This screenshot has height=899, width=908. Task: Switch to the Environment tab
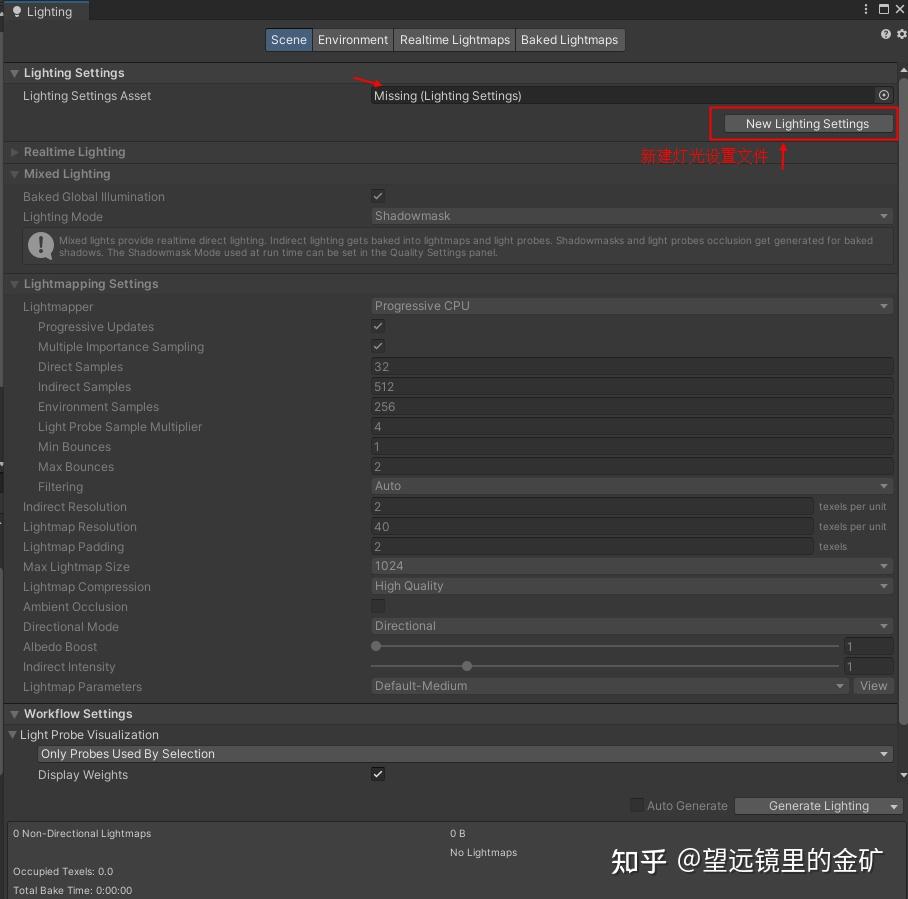coord(353,40)
